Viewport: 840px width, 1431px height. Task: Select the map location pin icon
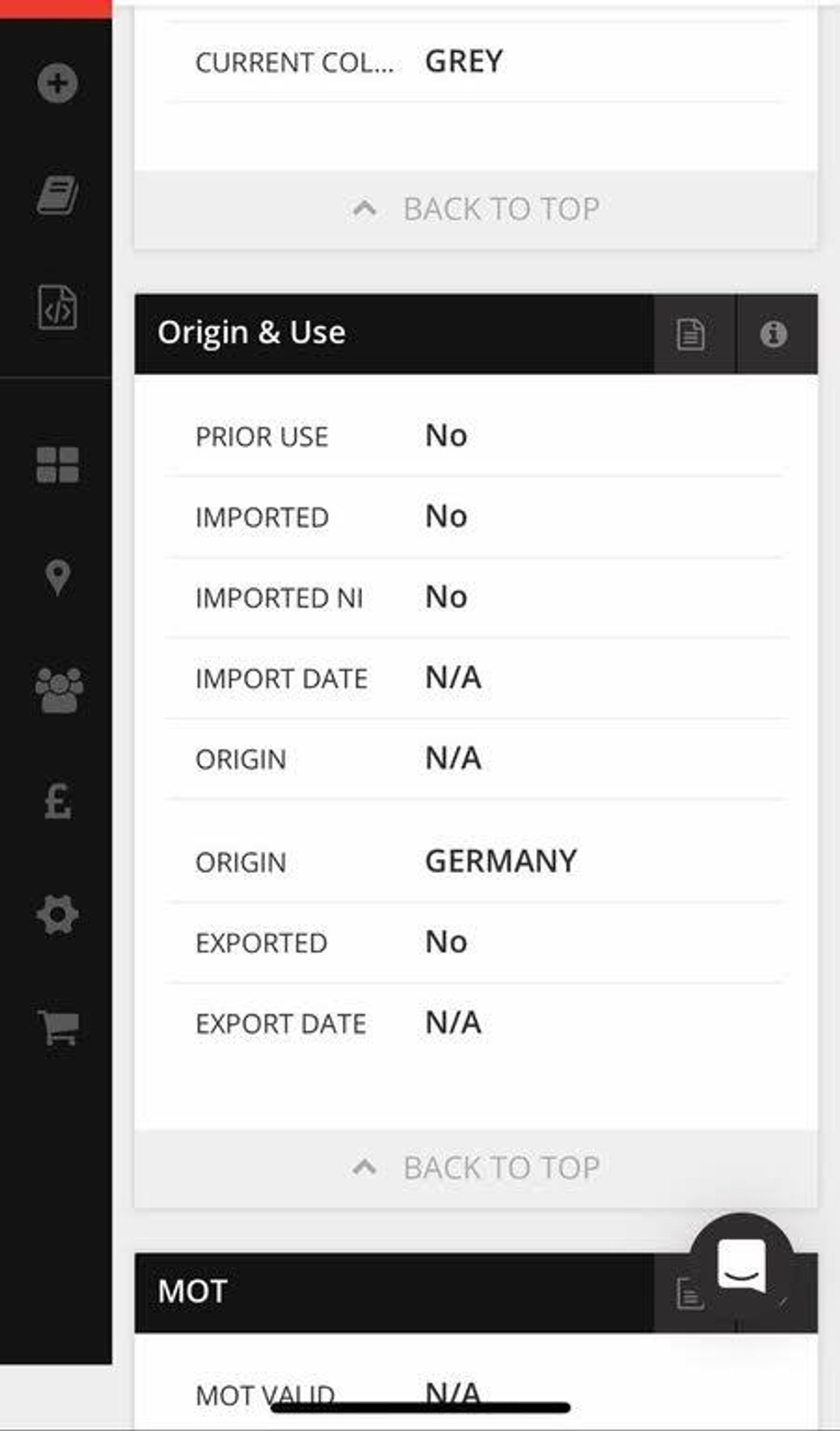click(x=57, y=577)
